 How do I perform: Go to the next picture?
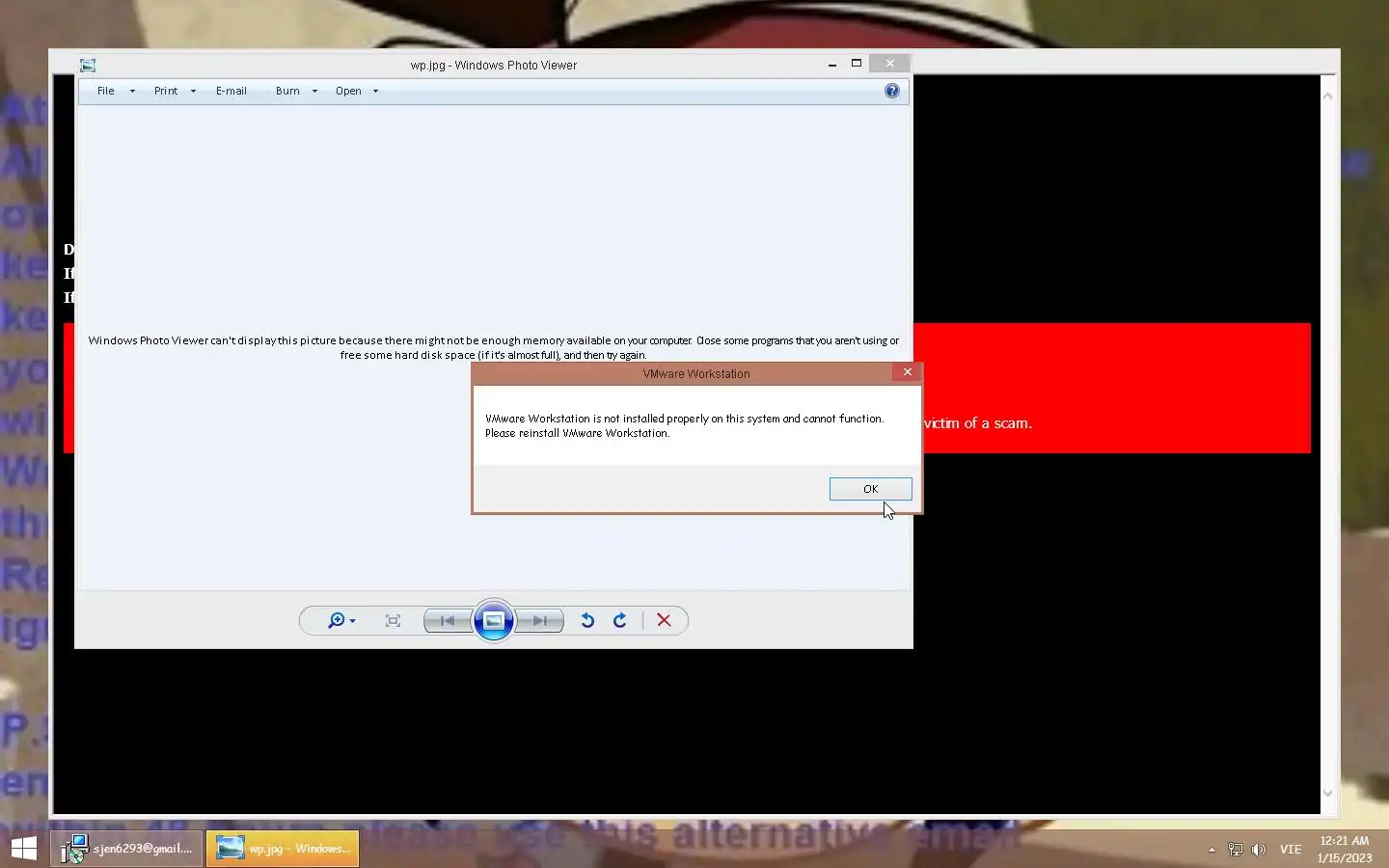coord(540,621)
